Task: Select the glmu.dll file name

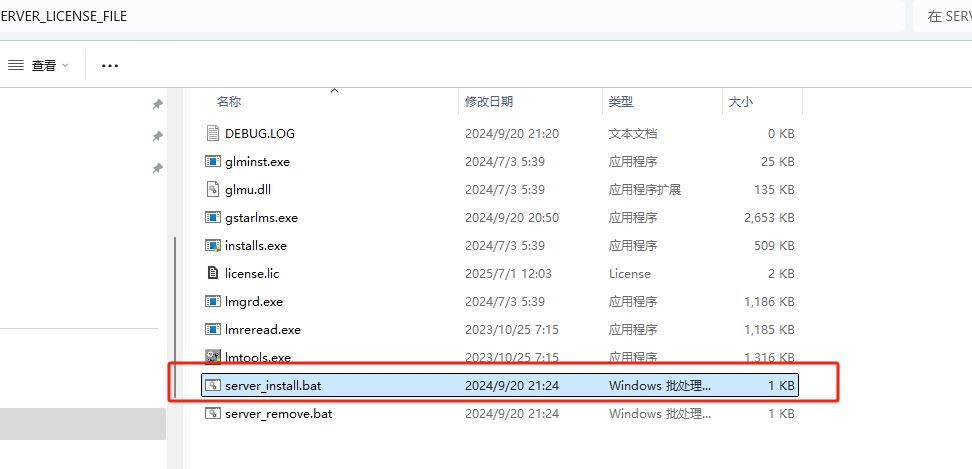Action: 248,190
